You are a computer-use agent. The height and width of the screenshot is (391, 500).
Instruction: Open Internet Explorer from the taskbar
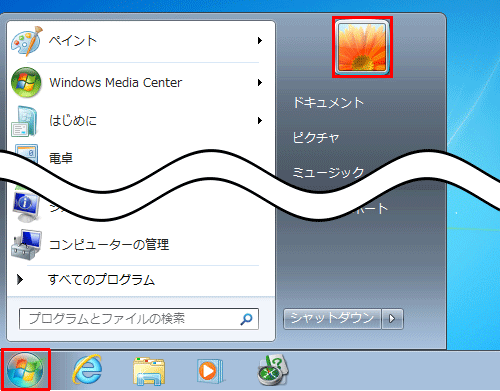[x=87, y=370]
